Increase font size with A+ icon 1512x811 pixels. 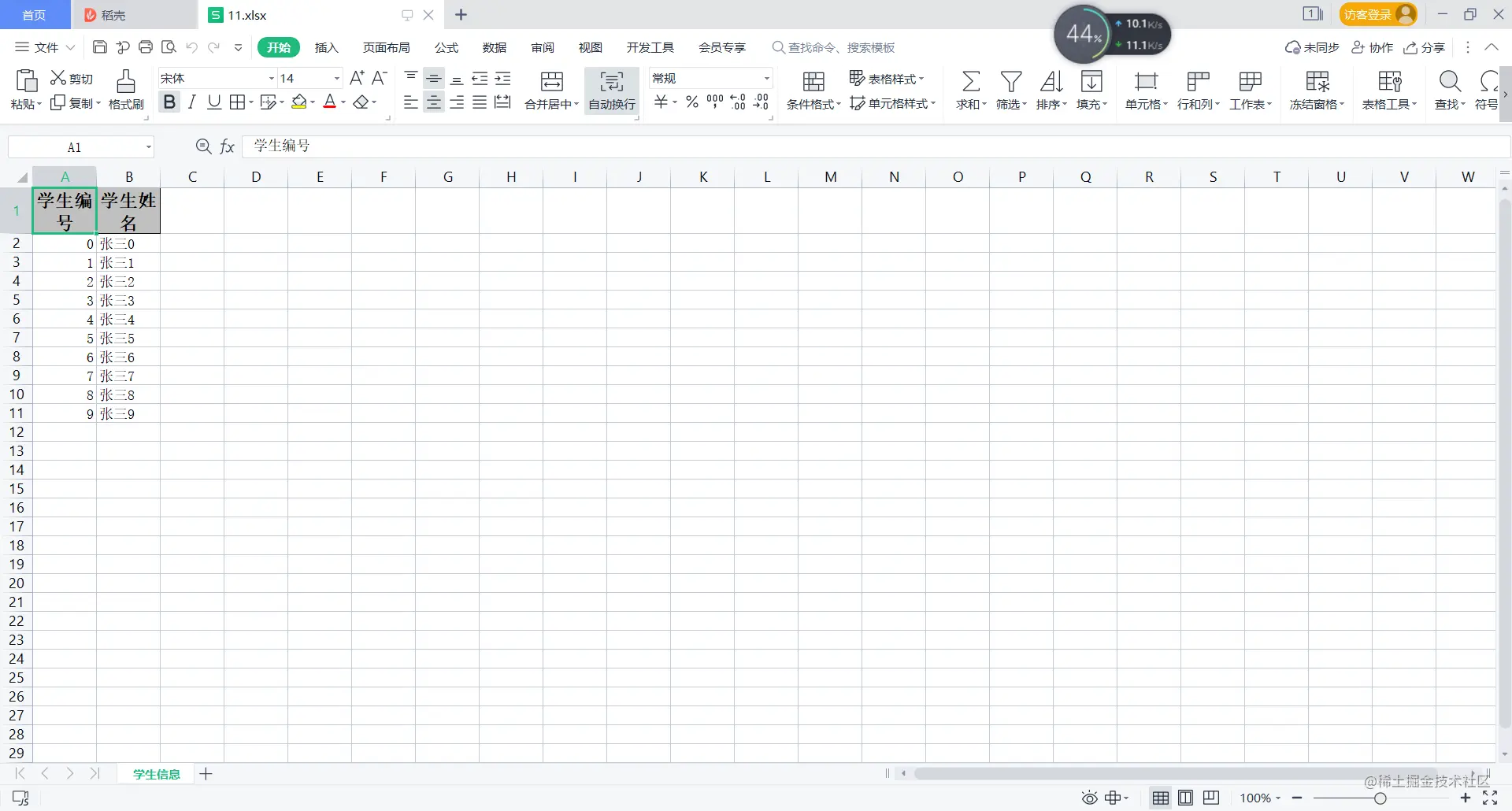[357, 78]
